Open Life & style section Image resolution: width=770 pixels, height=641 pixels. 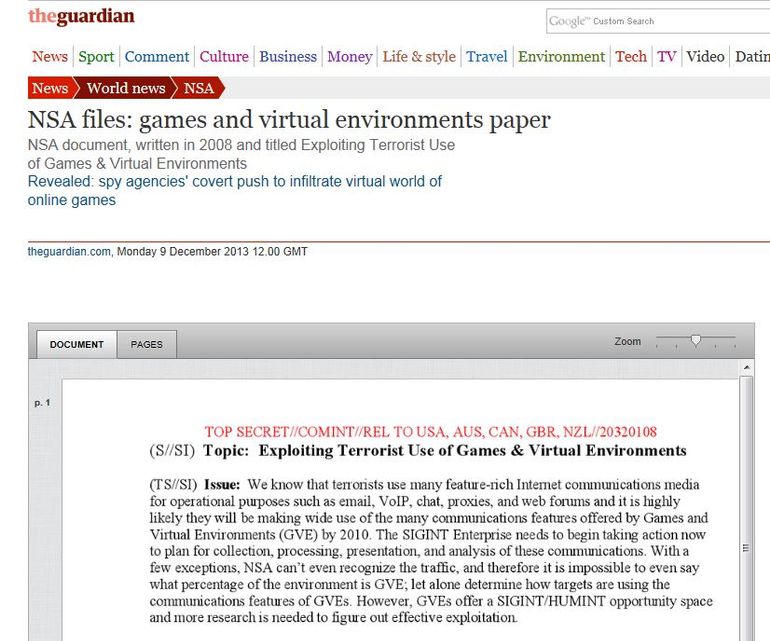click(x=419, y=57)
